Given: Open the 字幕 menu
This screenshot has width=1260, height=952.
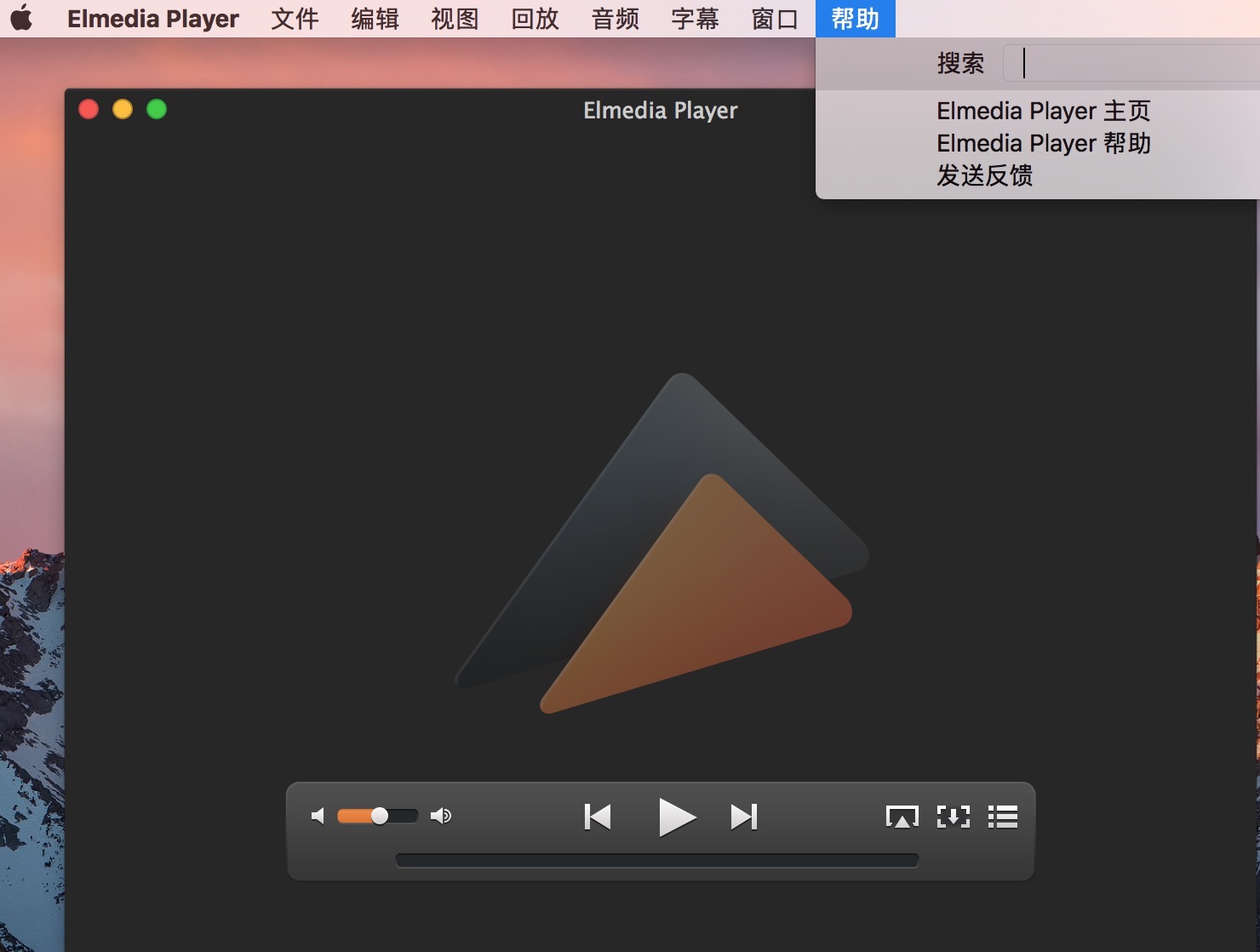Looking at the screenshot, I should (695, 19).
